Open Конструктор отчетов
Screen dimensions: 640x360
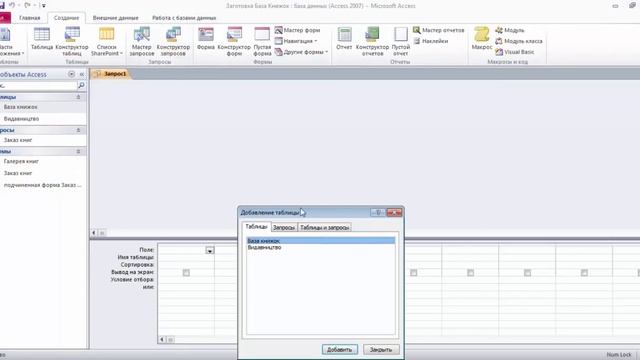click(372, 41)
